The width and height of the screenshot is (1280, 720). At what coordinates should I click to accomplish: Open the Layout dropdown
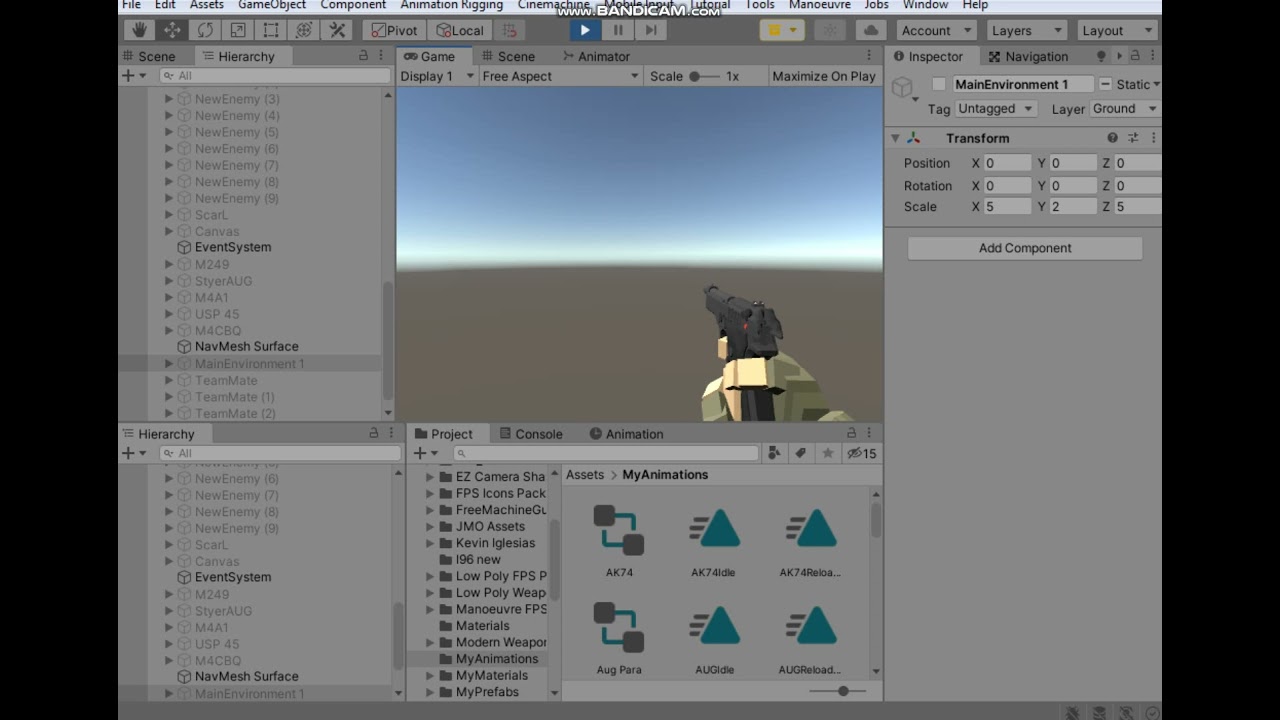coord(1117,30)
